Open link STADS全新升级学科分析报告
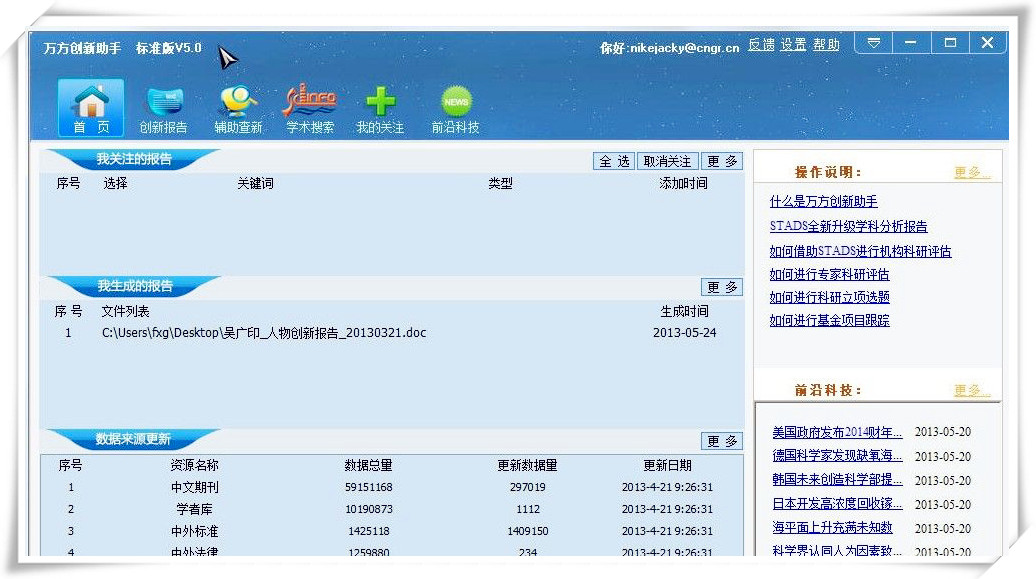The width and height of the screenshot is (1036, 579). point(848,227)
